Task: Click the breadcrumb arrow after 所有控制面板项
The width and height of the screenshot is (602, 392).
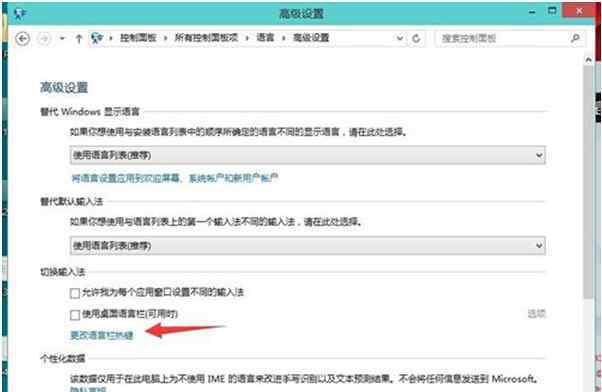Action: tap(247, 38)
